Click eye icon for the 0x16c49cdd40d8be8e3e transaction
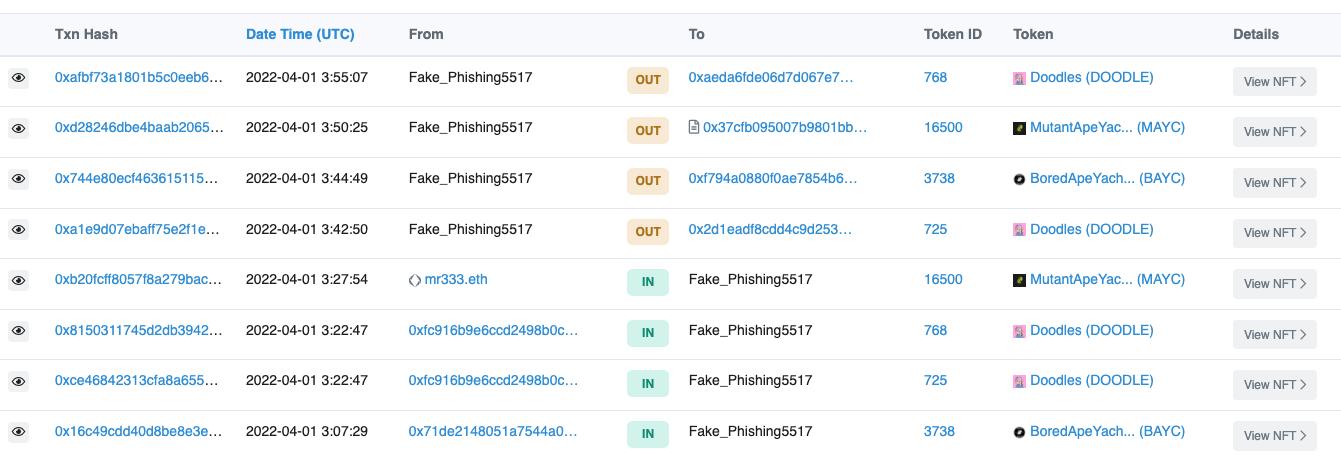 (x=18, y=432)
